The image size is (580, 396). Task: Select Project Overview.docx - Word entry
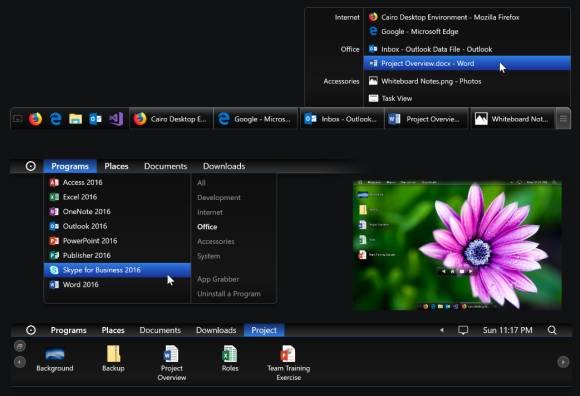click(467, 63)
